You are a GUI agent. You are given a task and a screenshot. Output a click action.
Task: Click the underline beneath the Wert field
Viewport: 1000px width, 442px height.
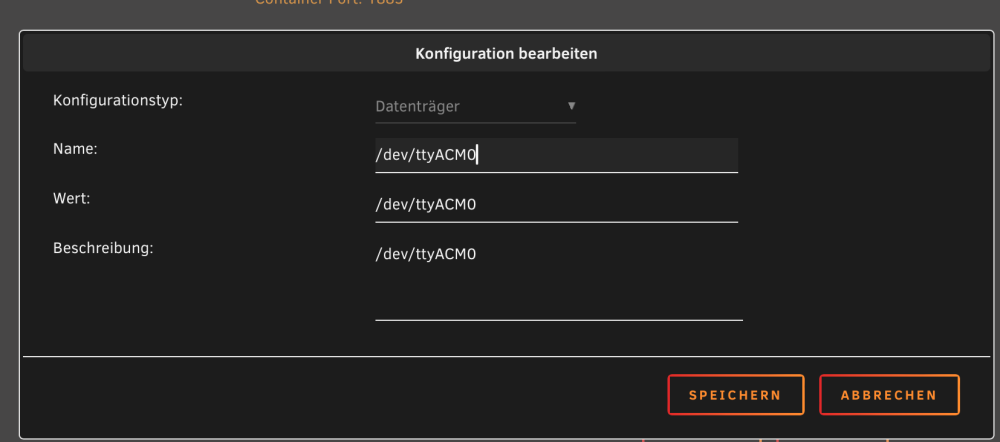tap(556, 222)
